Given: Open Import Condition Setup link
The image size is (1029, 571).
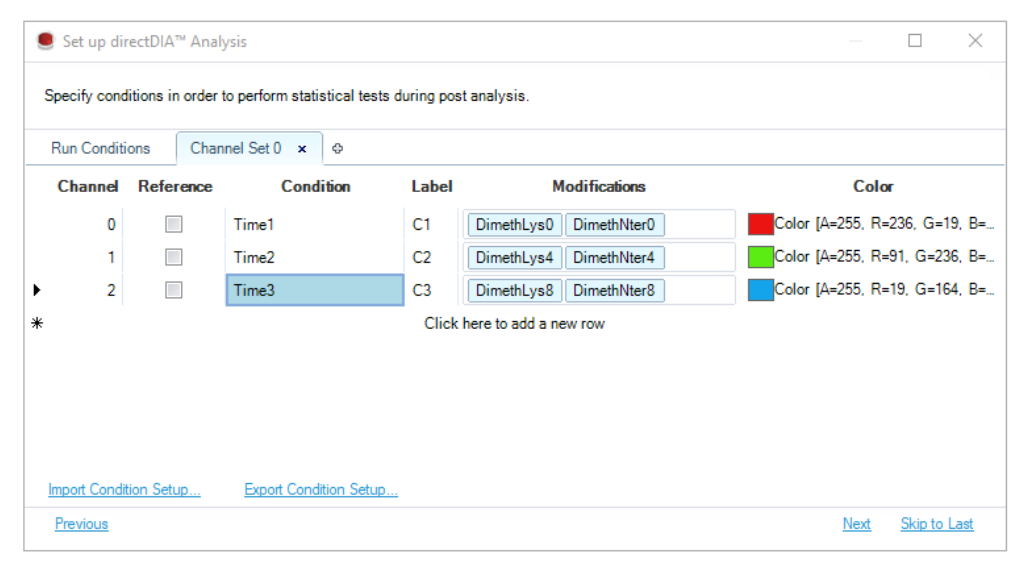Looking at the screenshot, I should pos(124,490).
